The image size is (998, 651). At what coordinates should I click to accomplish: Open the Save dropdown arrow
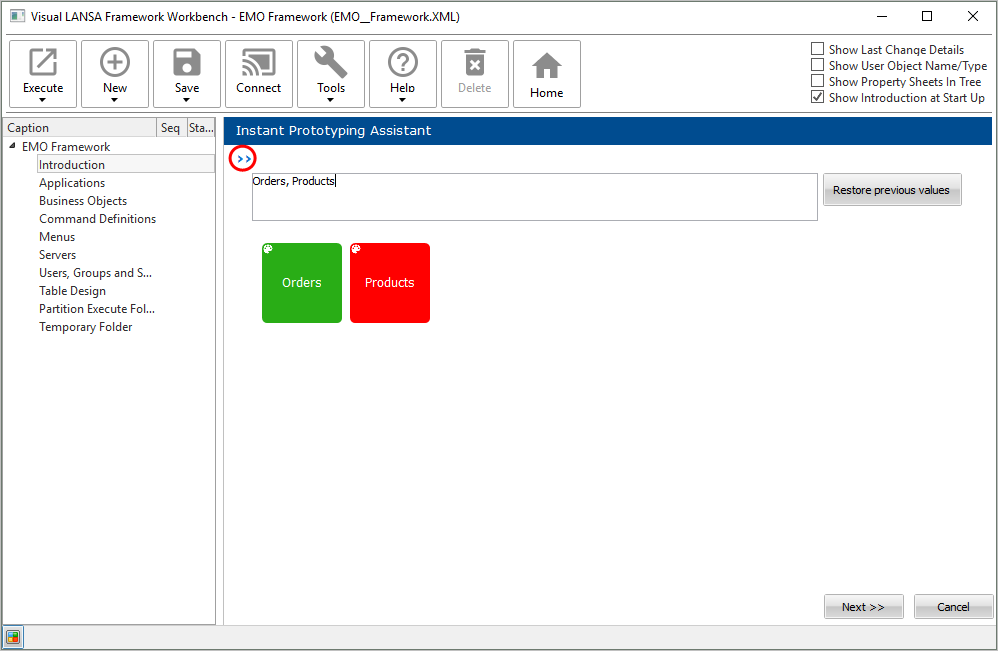pos(186,100)
